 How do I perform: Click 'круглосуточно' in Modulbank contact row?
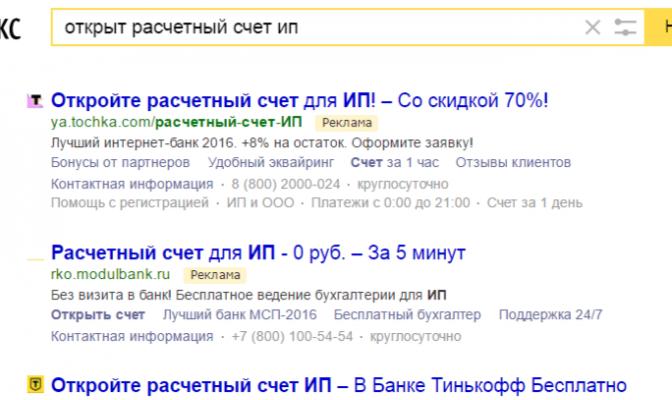pyautogui.click(x=416, y=336)
